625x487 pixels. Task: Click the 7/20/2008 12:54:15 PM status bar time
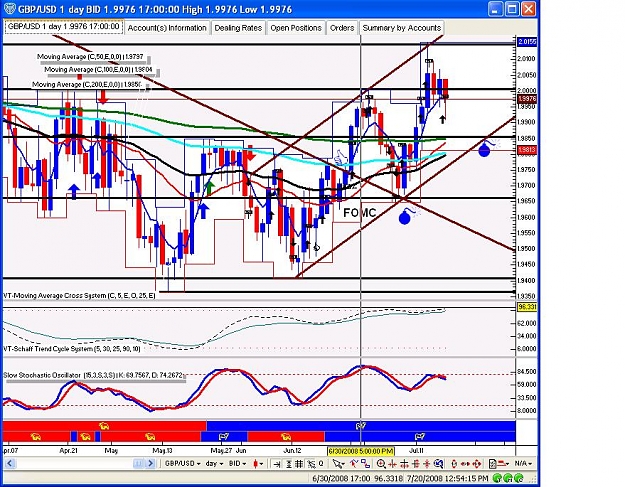pyautogui.click(x=448, y=478)
